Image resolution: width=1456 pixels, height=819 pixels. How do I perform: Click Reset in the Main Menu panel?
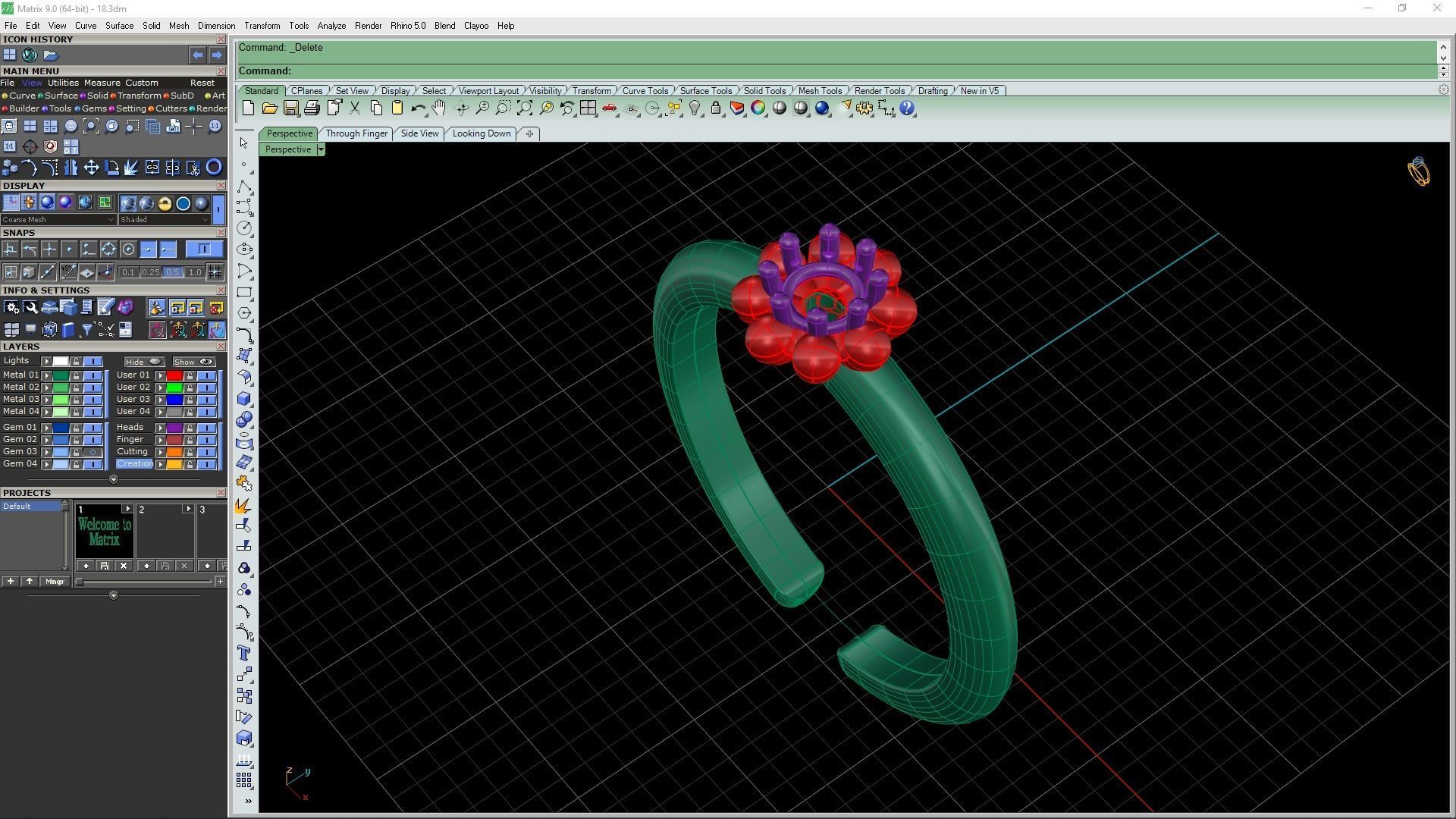(x=202, y=83)
